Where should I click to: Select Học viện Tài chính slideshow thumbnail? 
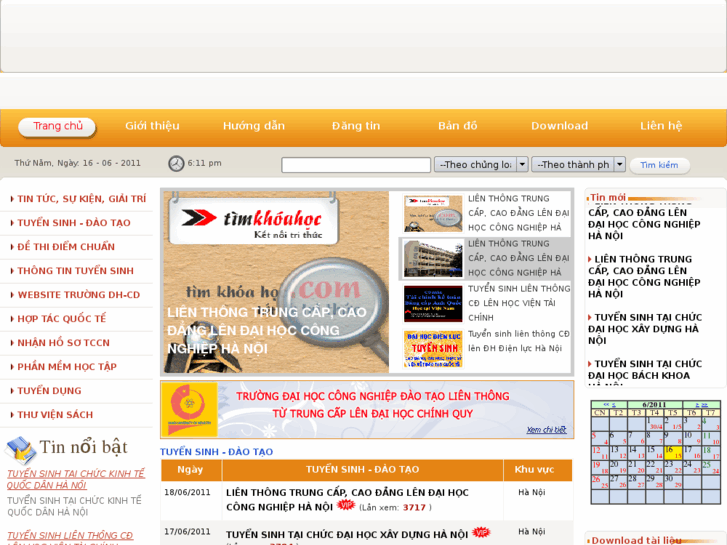point(433,303)
